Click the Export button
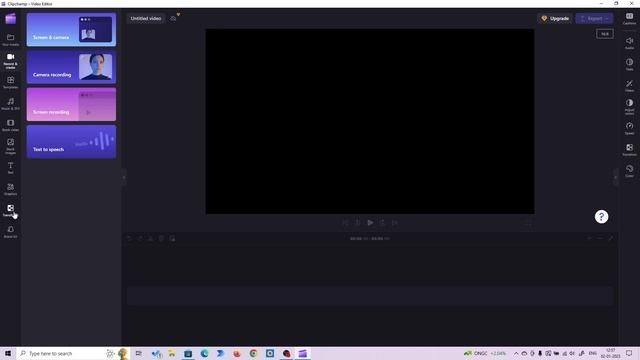The height and width of the screenshot is (360, 640). pos(594,18)
